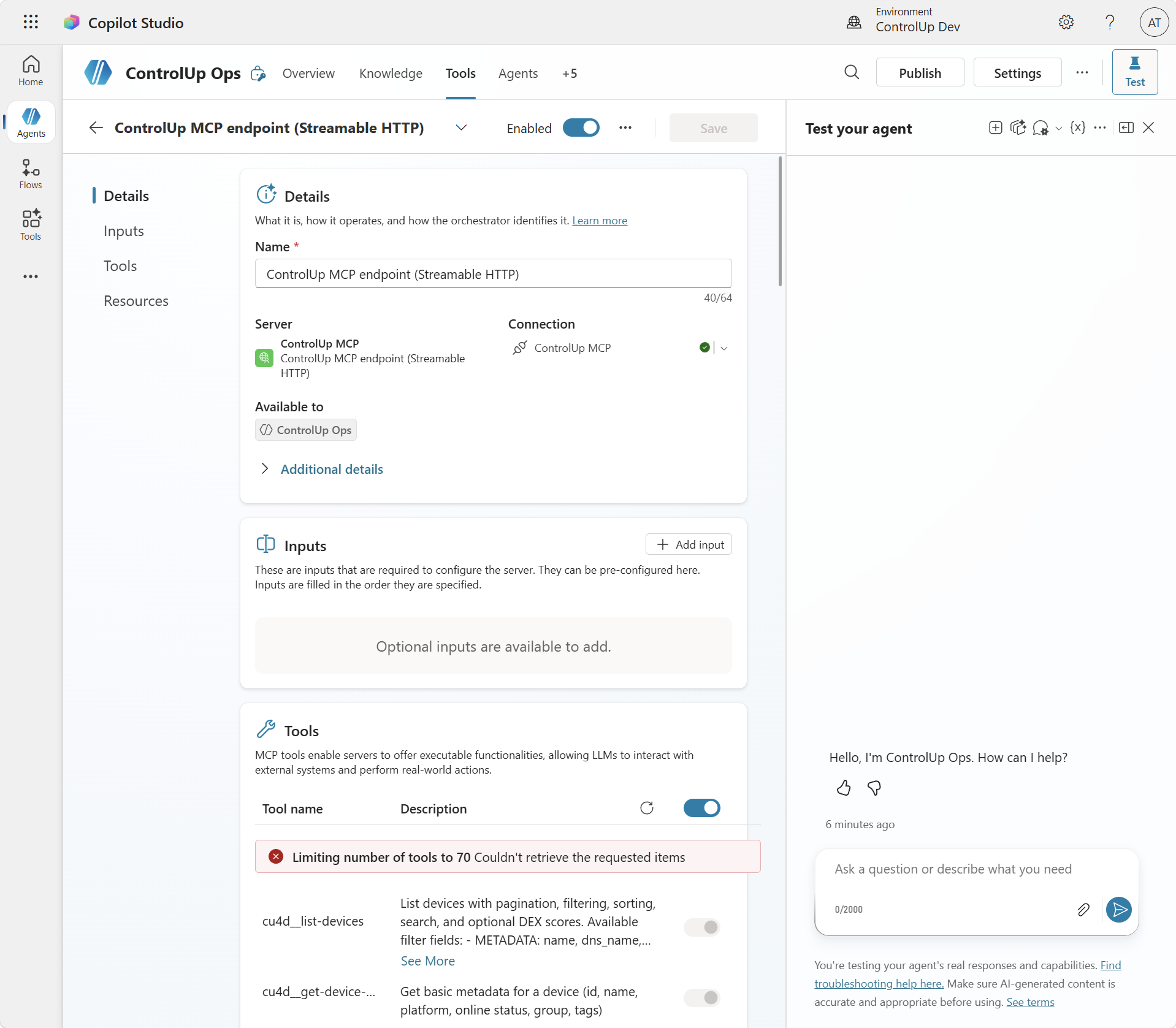Click the search magnifier icon
The image size is (1176, 1028).
point(852,72)
